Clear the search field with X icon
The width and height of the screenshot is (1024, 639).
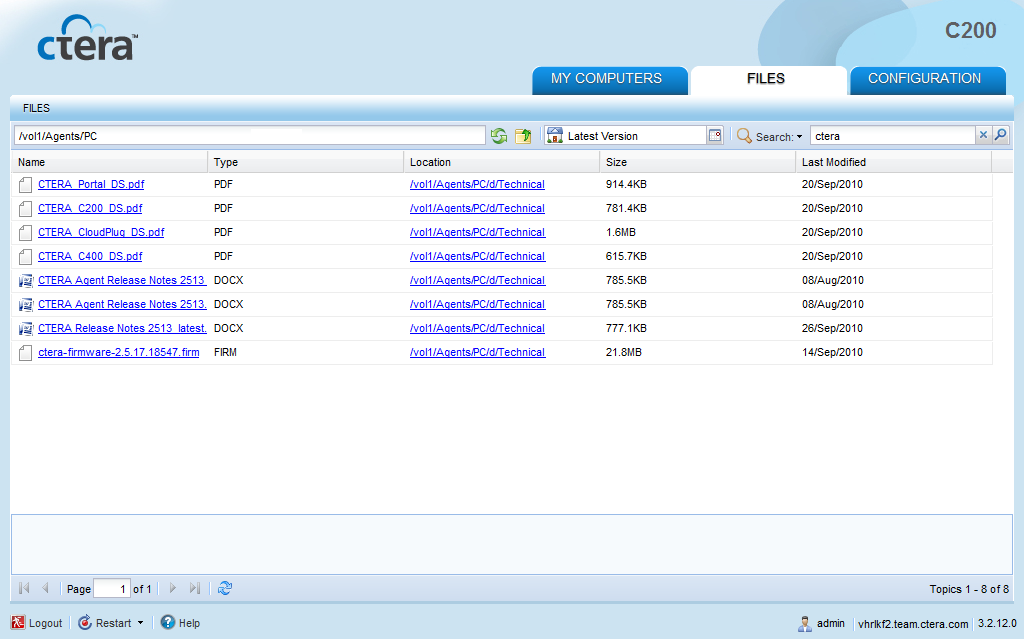coord(983,135)
